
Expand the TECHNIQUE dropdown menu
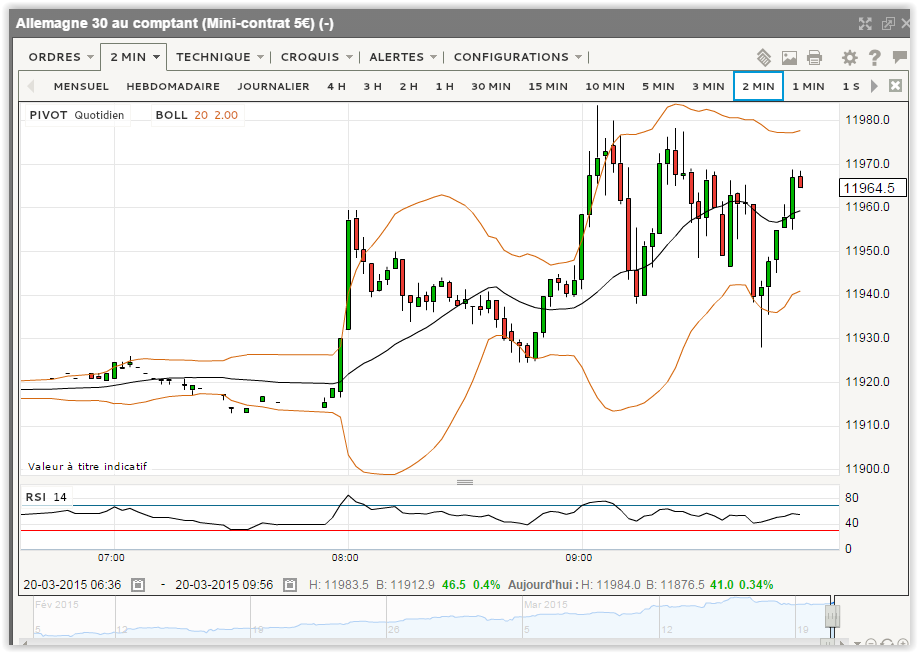pos(220,57)
